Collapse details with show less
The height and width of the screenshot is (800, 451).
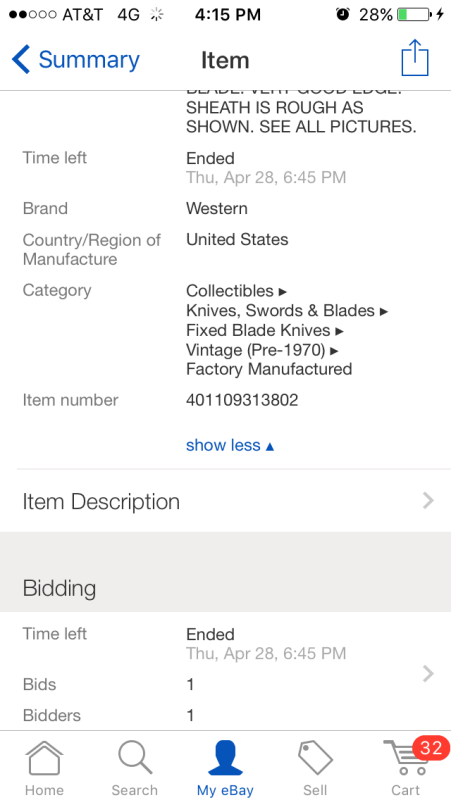pyautogui.click(x=230, y=445)
